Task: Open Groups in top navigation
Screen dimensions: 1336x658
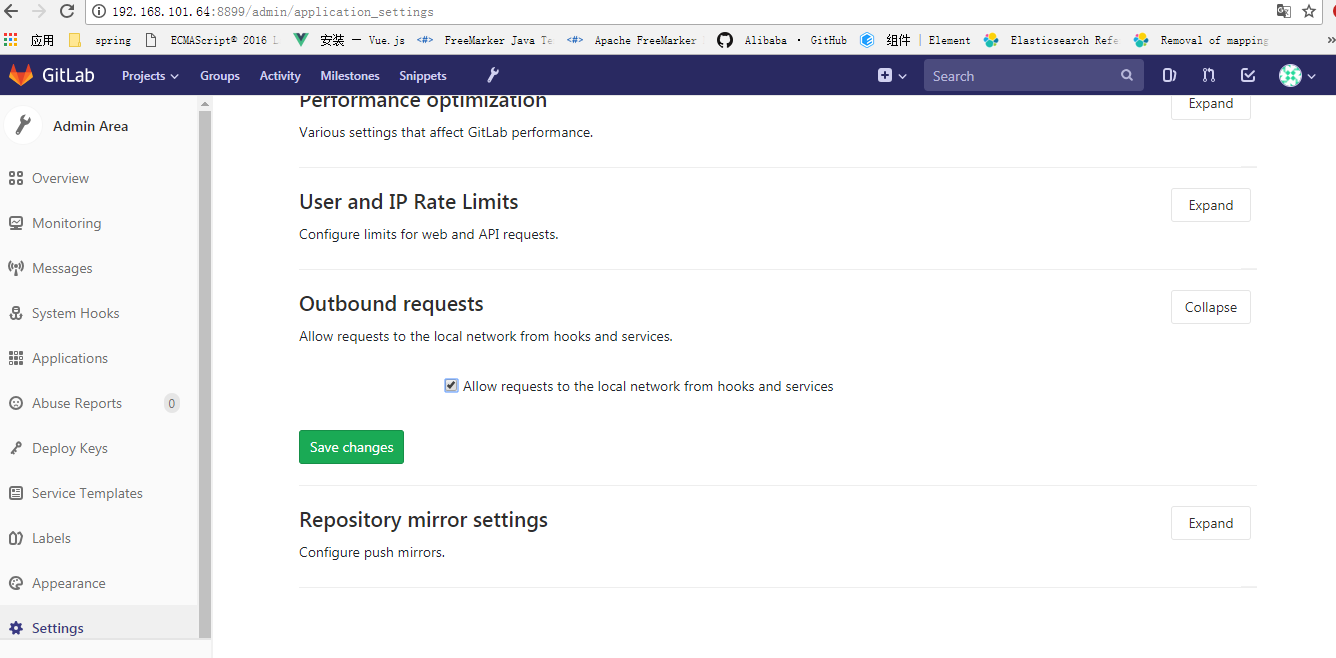Action: pos(219,75)
